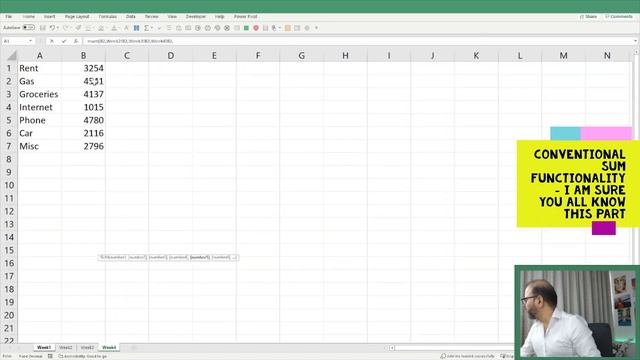
Task: Click the cell containing Groceries
Action: tap(40, 94)
